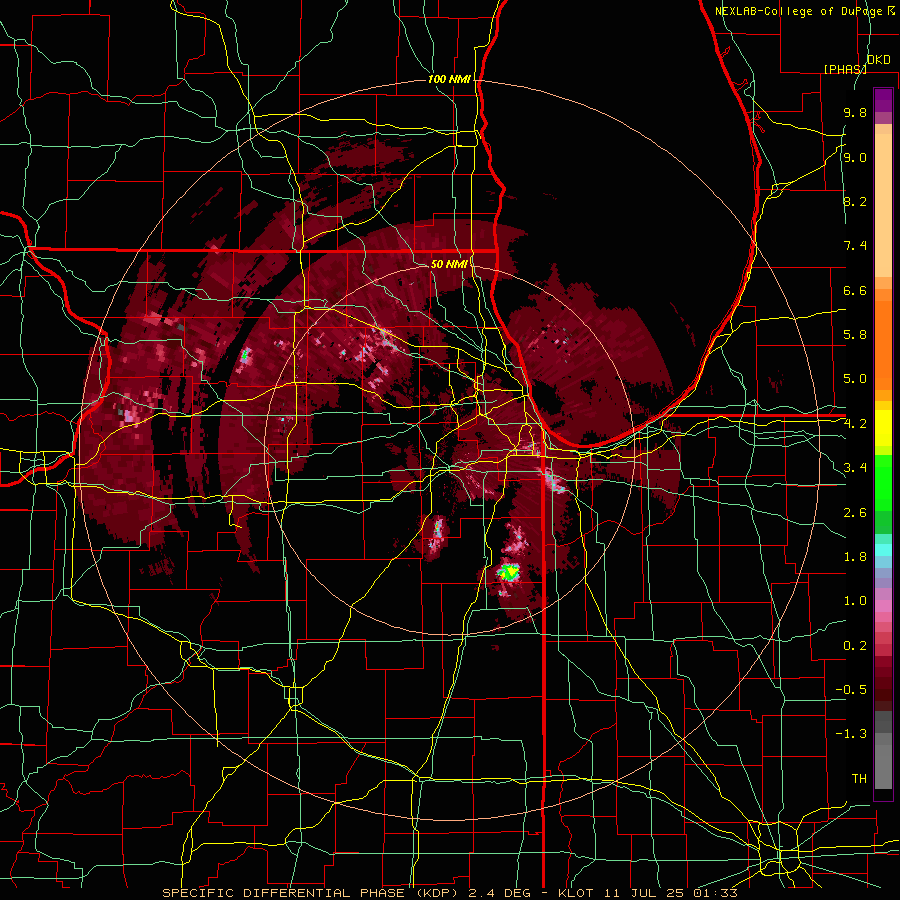Click the DKD label above the color scale

pyautogui.click(x=878, y=60)
